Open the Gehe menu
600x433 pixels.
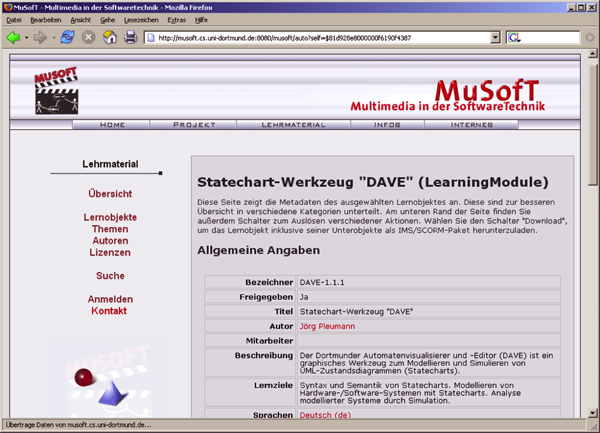108,20
